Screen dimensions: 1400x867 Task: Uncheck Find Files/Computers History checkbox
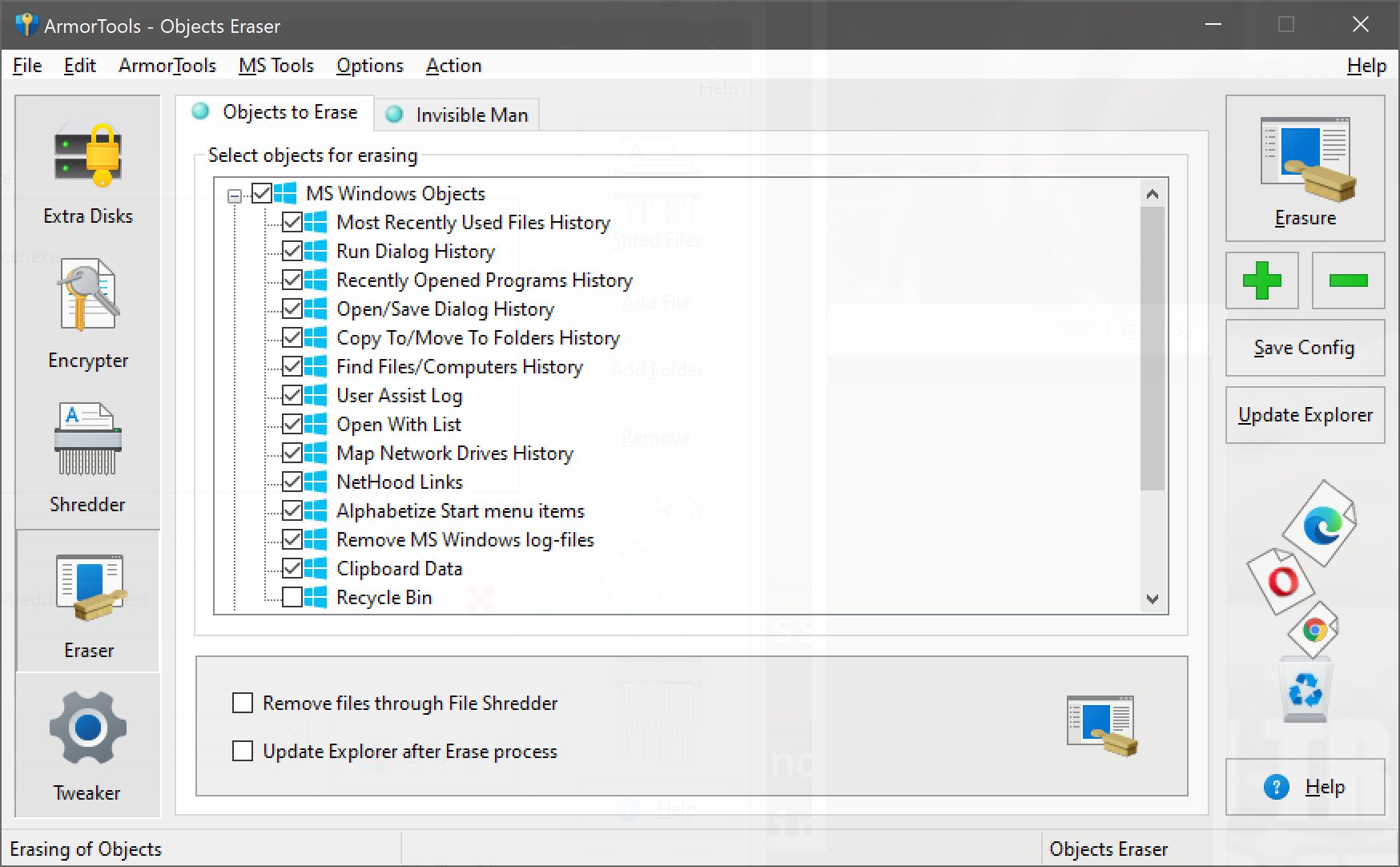[x=292, y=366]
